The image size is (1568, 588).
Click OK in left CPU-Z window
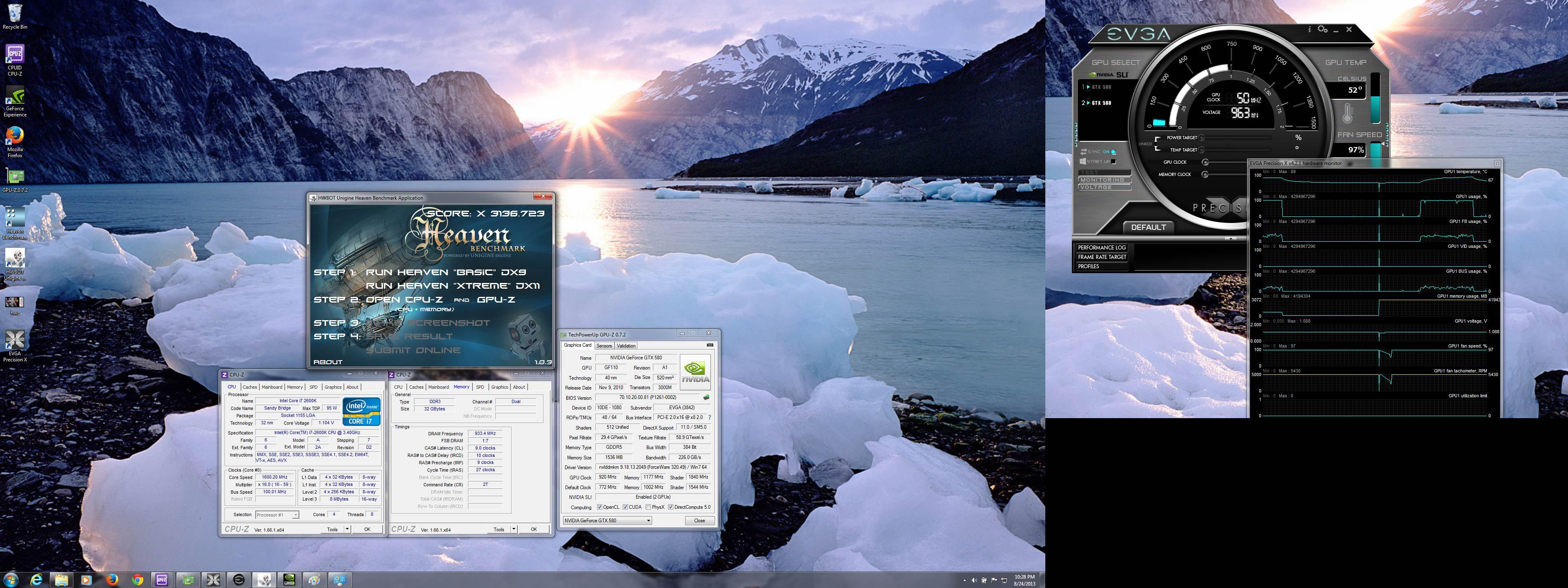pyautogui.click(x=367, y=529)
